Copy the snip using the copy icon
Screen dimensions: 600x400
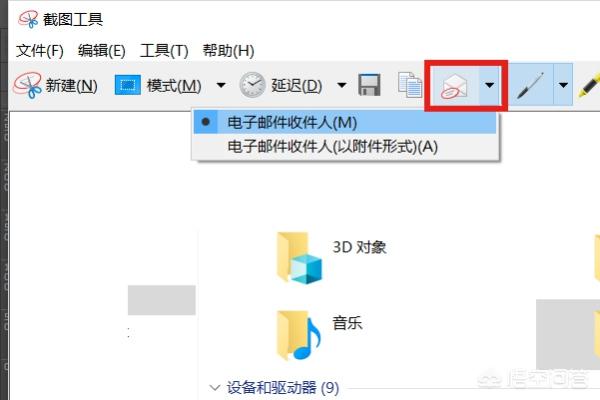[x=410, y=85]
